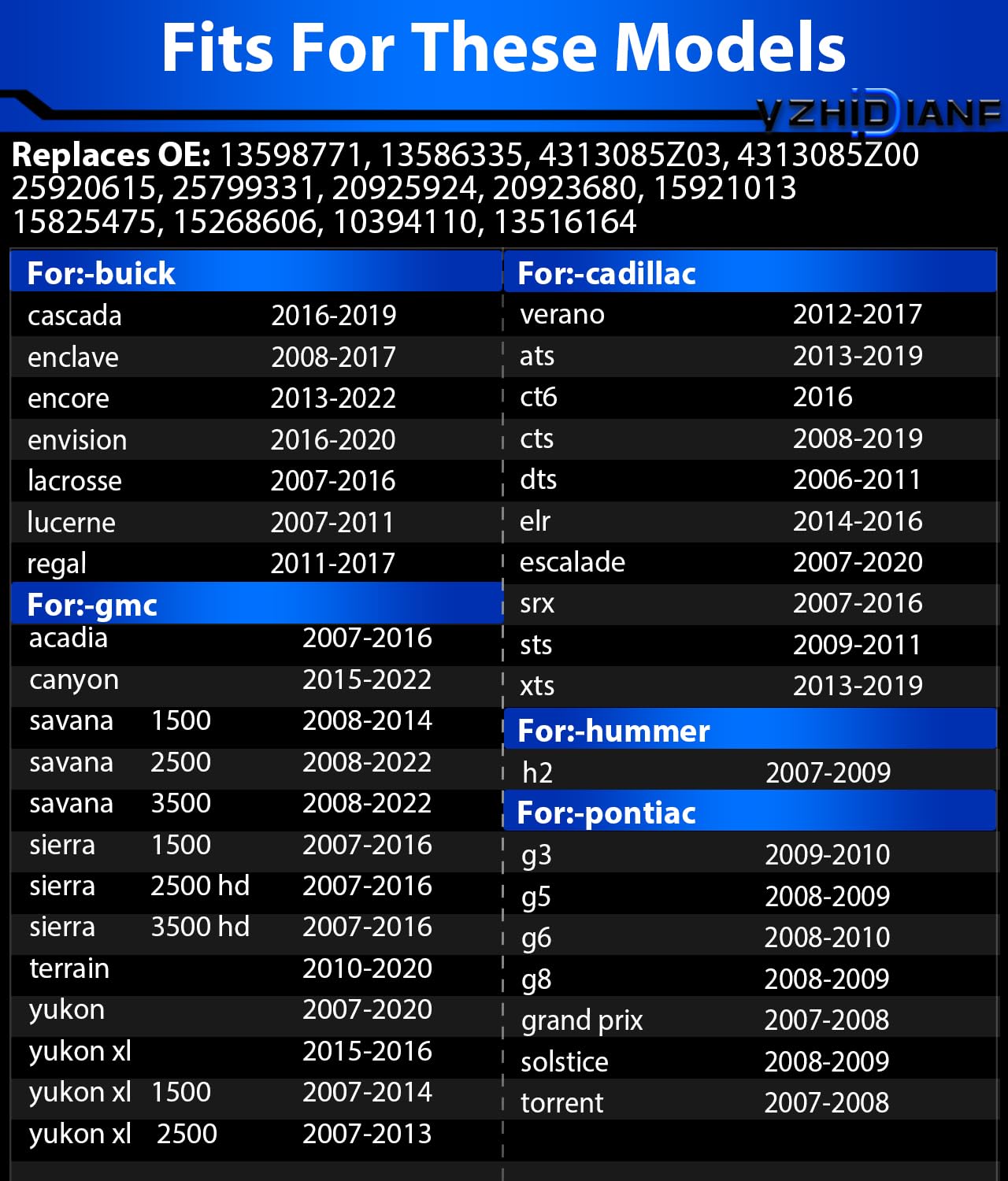Screen dimensions: 1008x1181
Task: Select the "3500 hd" sierra trim
Action: [x=200, y=927]
